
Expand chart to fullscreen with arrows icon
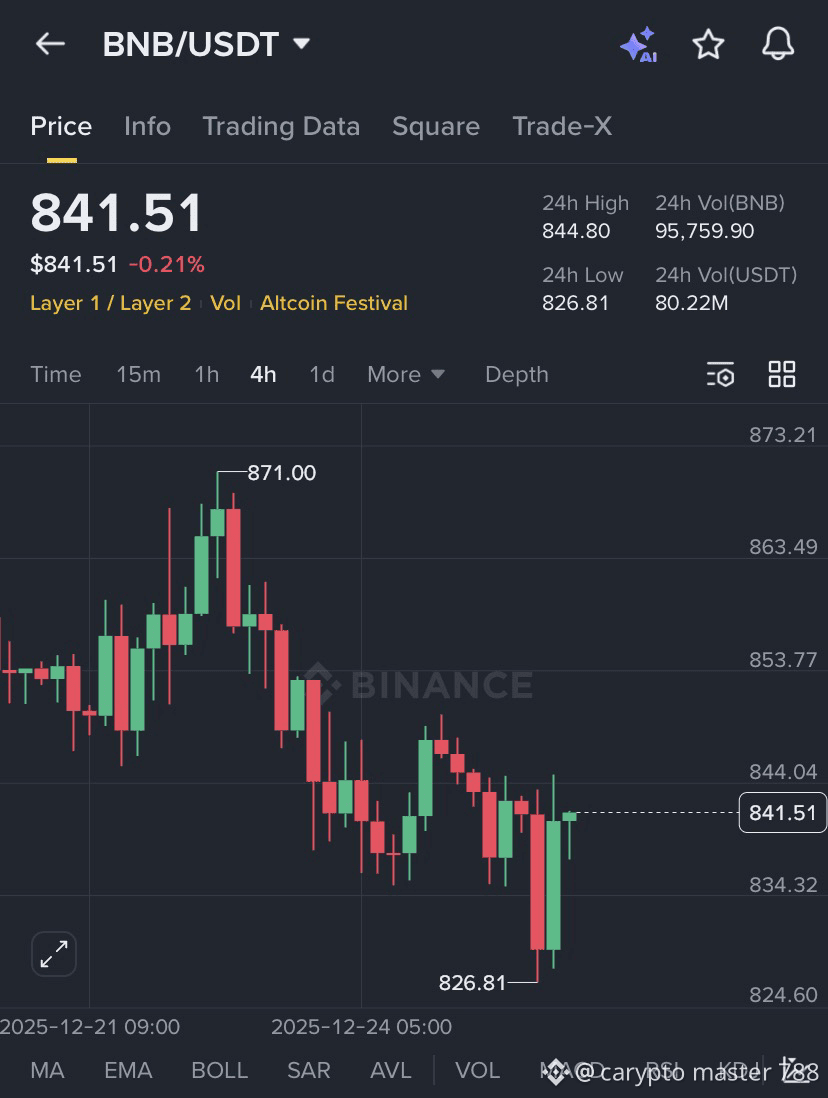pos(54,954)
